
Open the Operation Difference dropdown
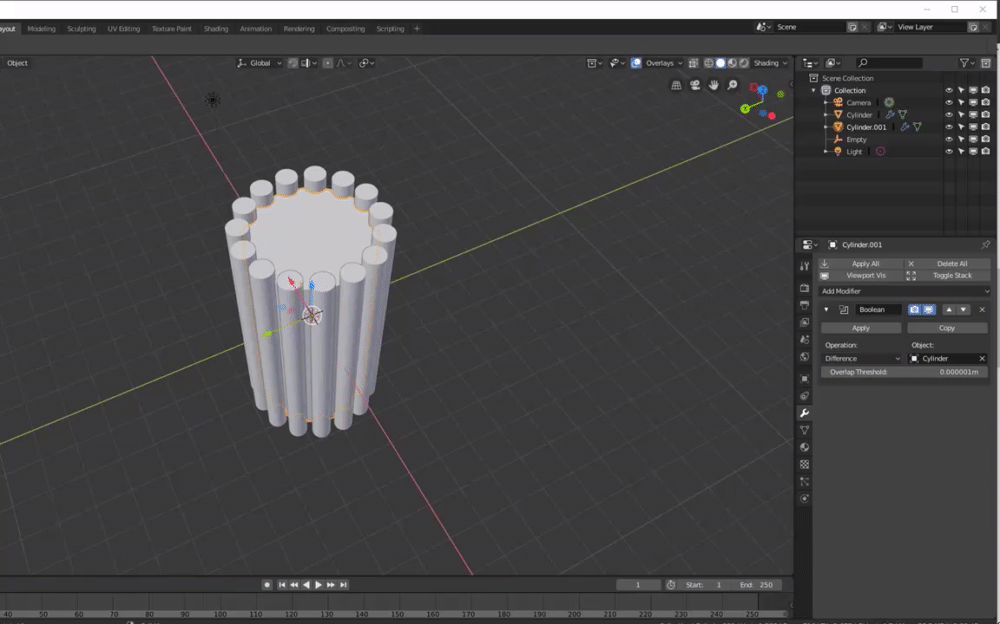click(861, 358)
